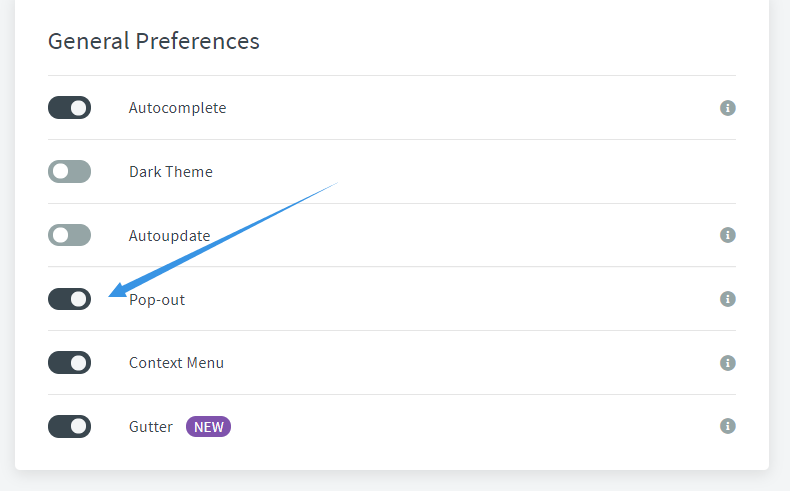Click the Gutter label text
Screen dimensions: 790x491
151,427
